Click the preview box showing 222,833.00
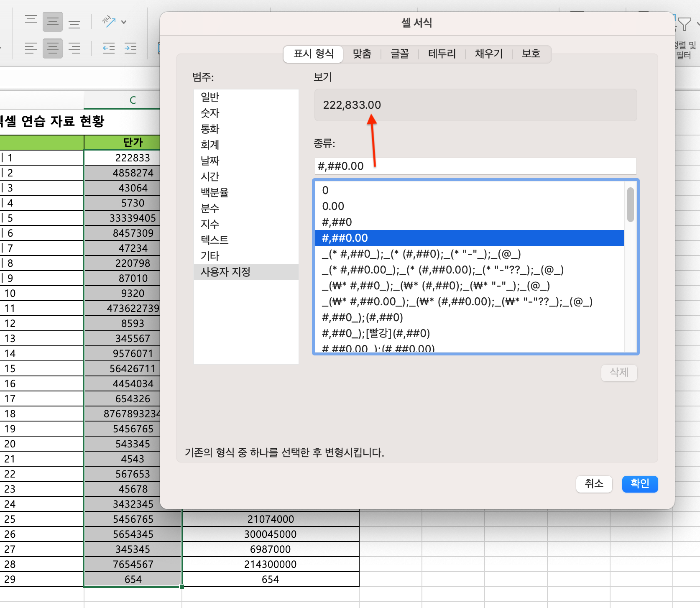700x608 pixels. (x=475, y=105)
